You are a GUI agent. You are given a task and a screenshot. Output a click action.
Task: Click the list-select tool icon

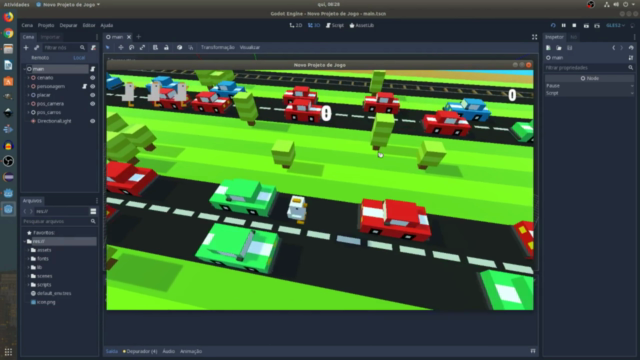click(156, 47)
